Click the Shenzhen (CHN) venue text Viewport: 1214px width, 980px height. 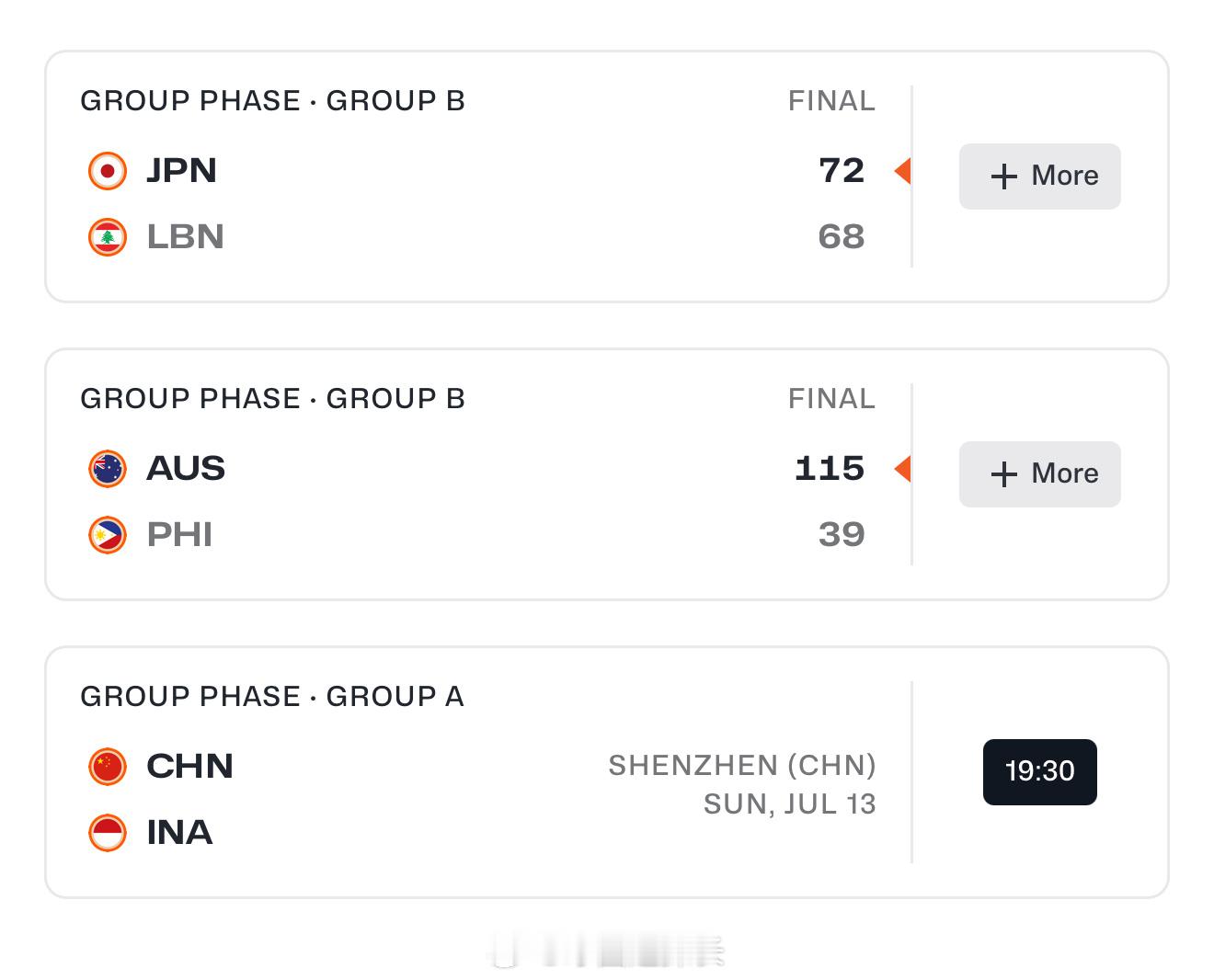click(x=742, y=765)
